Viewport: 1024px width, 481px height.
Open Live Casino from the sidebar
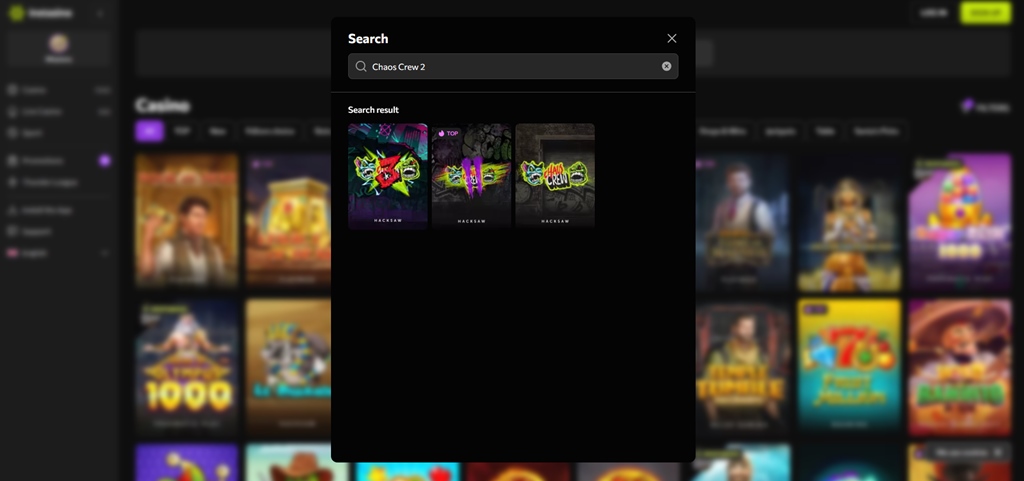[40, 111]
